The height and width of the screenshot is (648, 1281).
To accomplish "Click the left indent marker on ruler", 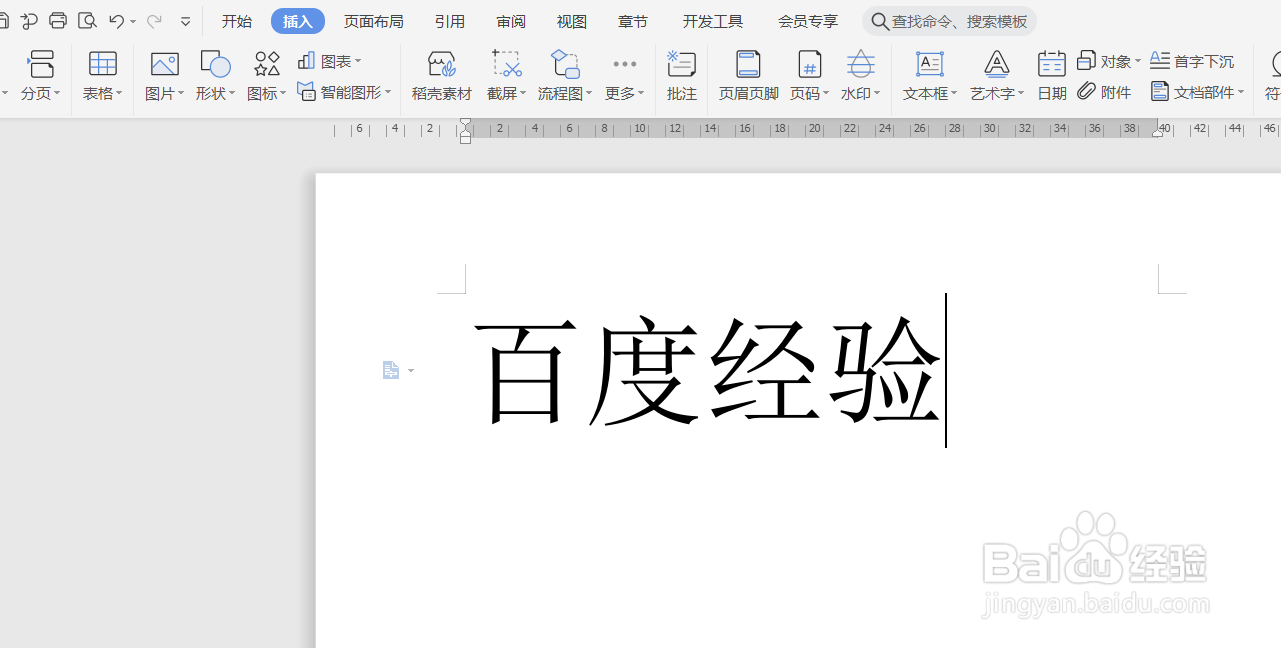I will [465, 135].
